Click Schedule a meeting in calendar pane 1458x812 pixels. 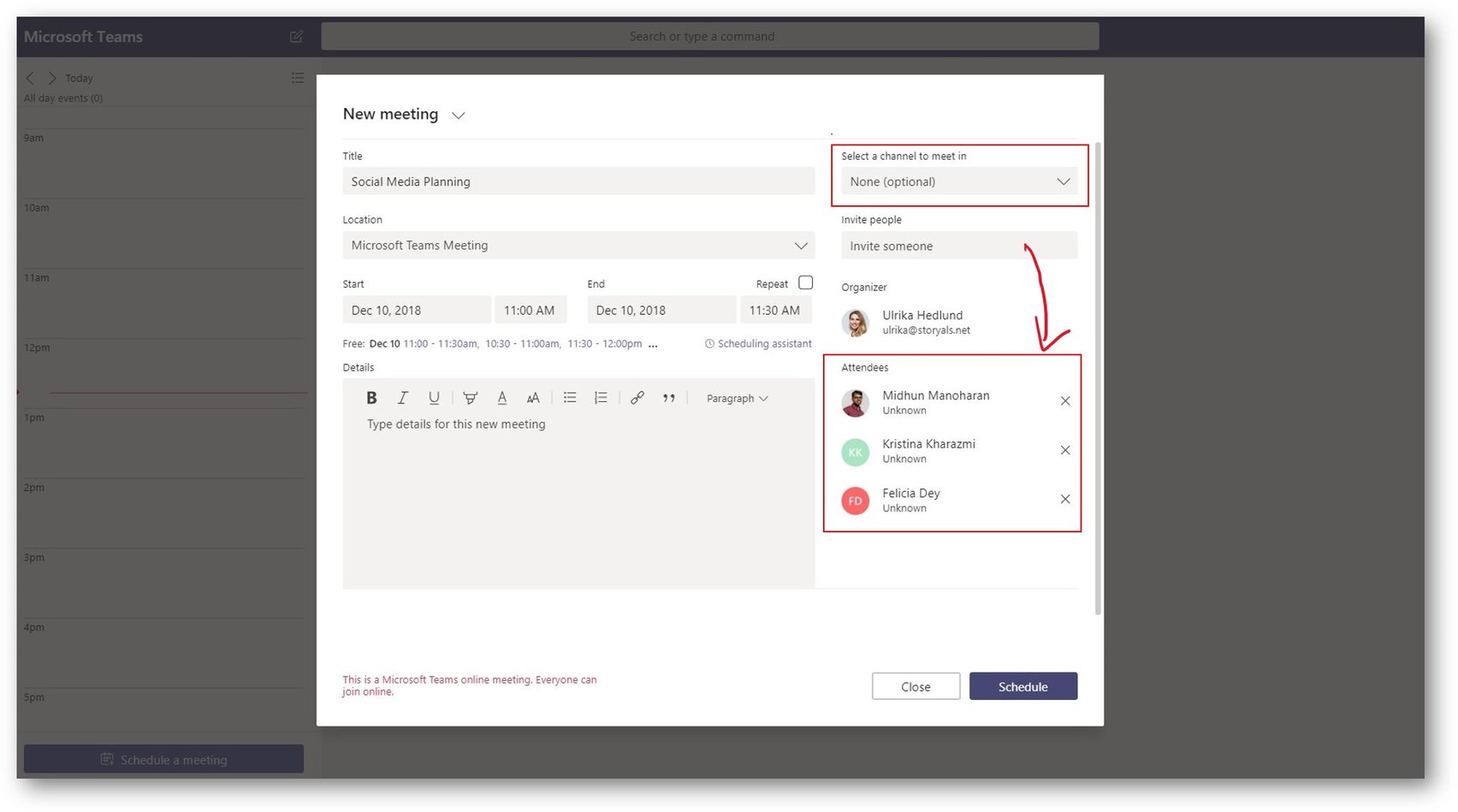click(163, 759)
